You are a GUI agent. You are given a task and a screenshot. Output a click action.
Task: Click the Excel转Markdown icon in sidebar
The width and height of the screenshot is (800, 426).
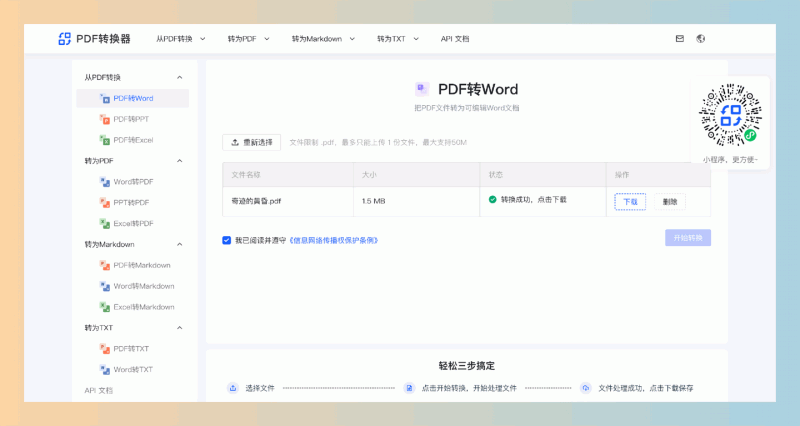coord(105,307)
